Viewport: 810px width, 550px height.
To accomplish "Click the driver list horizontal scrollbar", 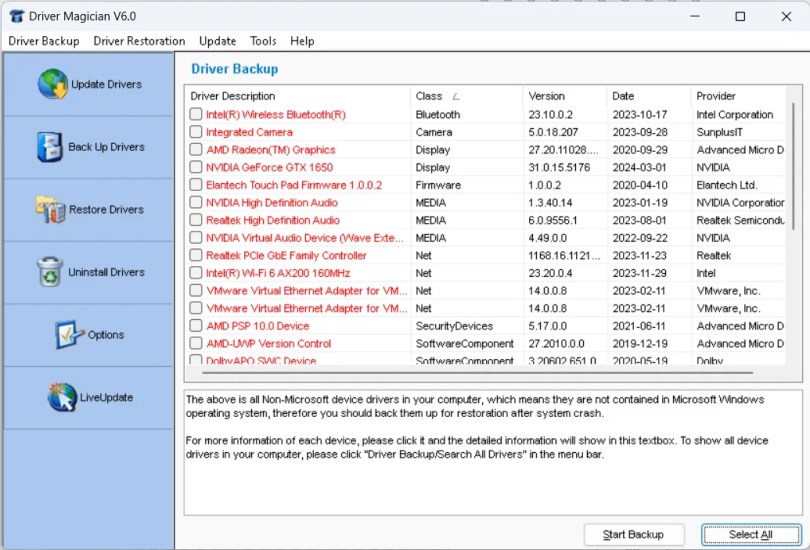I will (477, 372).
